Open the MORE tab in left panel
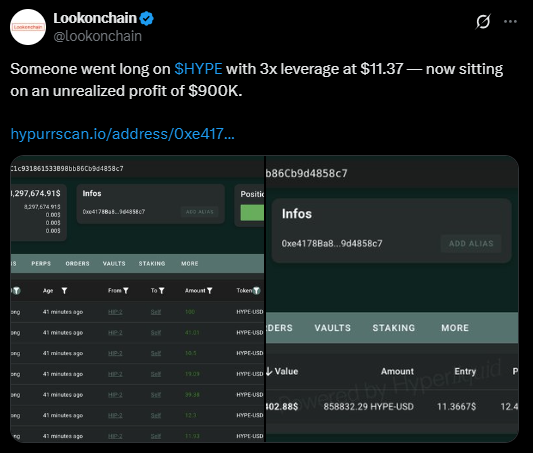The height and width of the screenshot is (453, 533). [x=189, y=264]
